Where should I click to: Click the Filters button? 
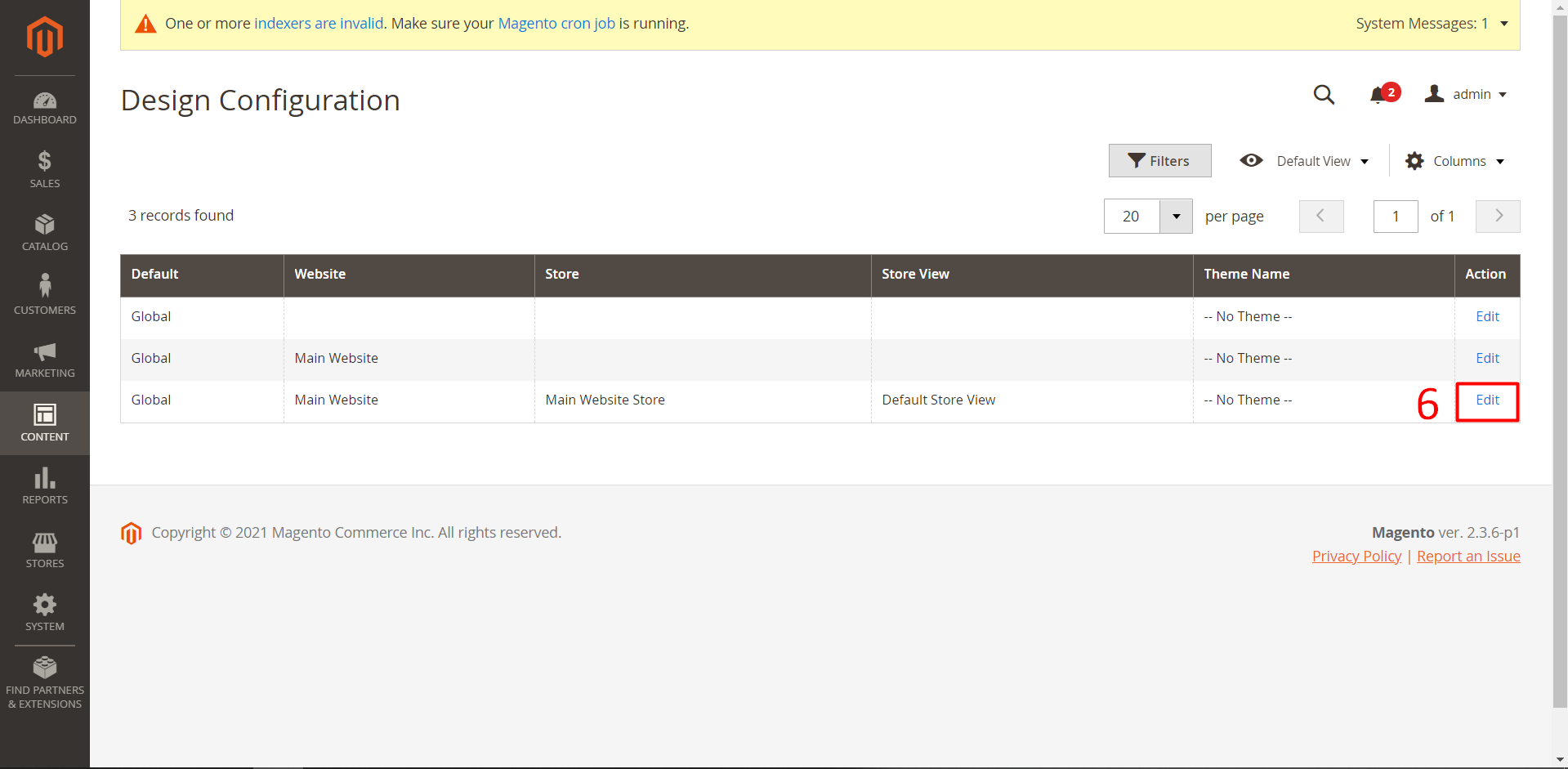tap(1159, 161)
